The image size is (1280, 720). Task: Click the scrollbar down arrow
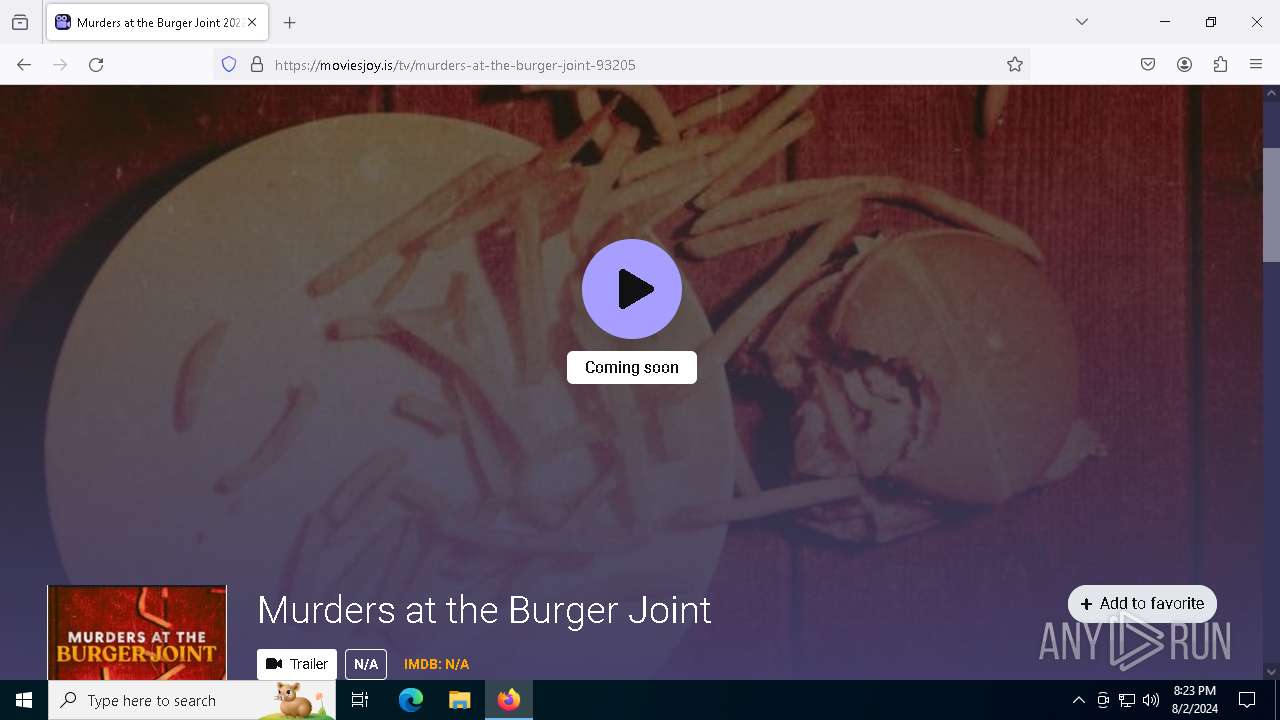tap(1272, 671)
